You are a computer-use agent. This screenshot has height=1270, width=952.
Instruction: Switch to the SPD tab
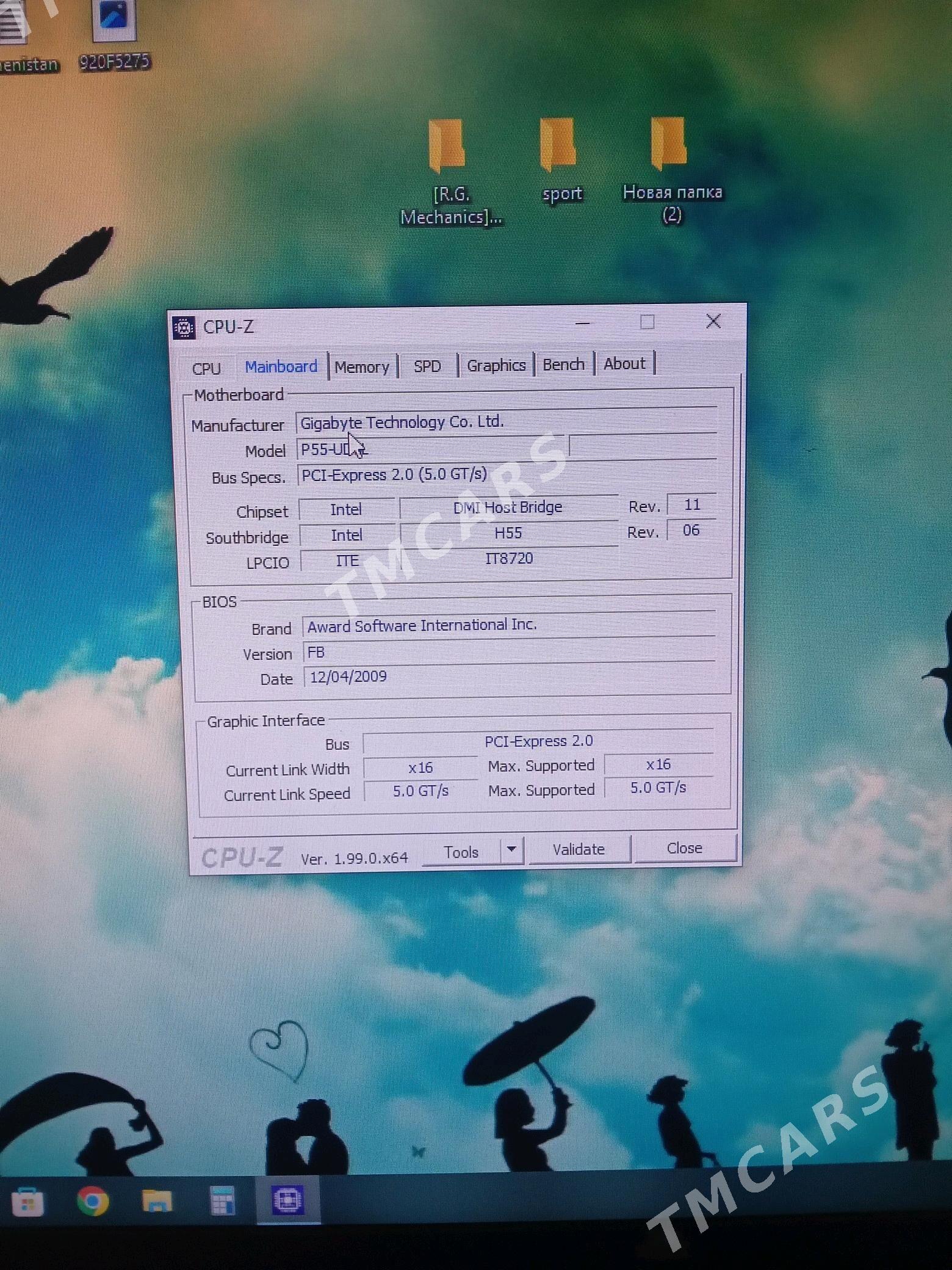tap(427, 366)
